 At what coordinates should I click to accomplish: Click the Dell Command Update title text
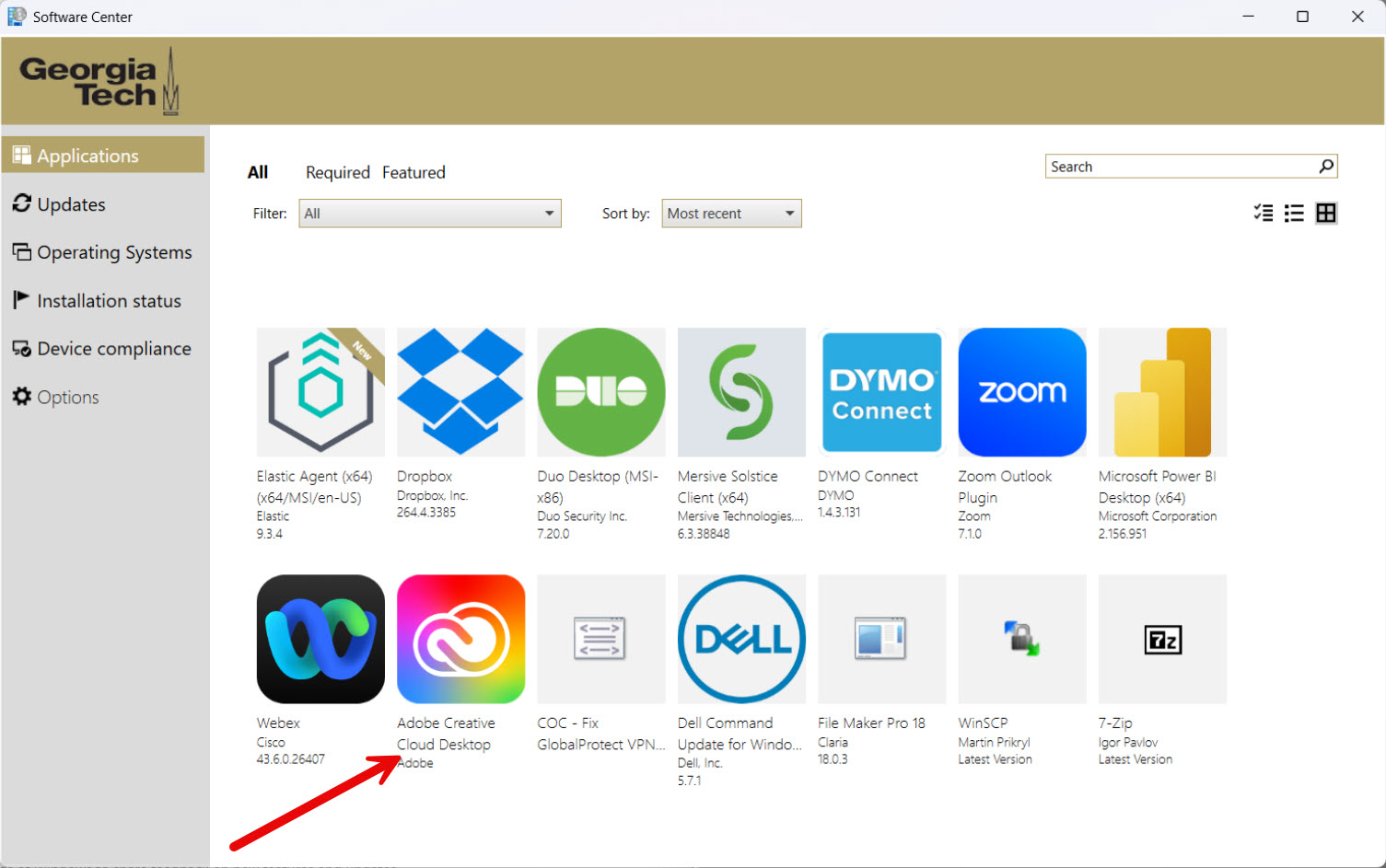point(740,734)
